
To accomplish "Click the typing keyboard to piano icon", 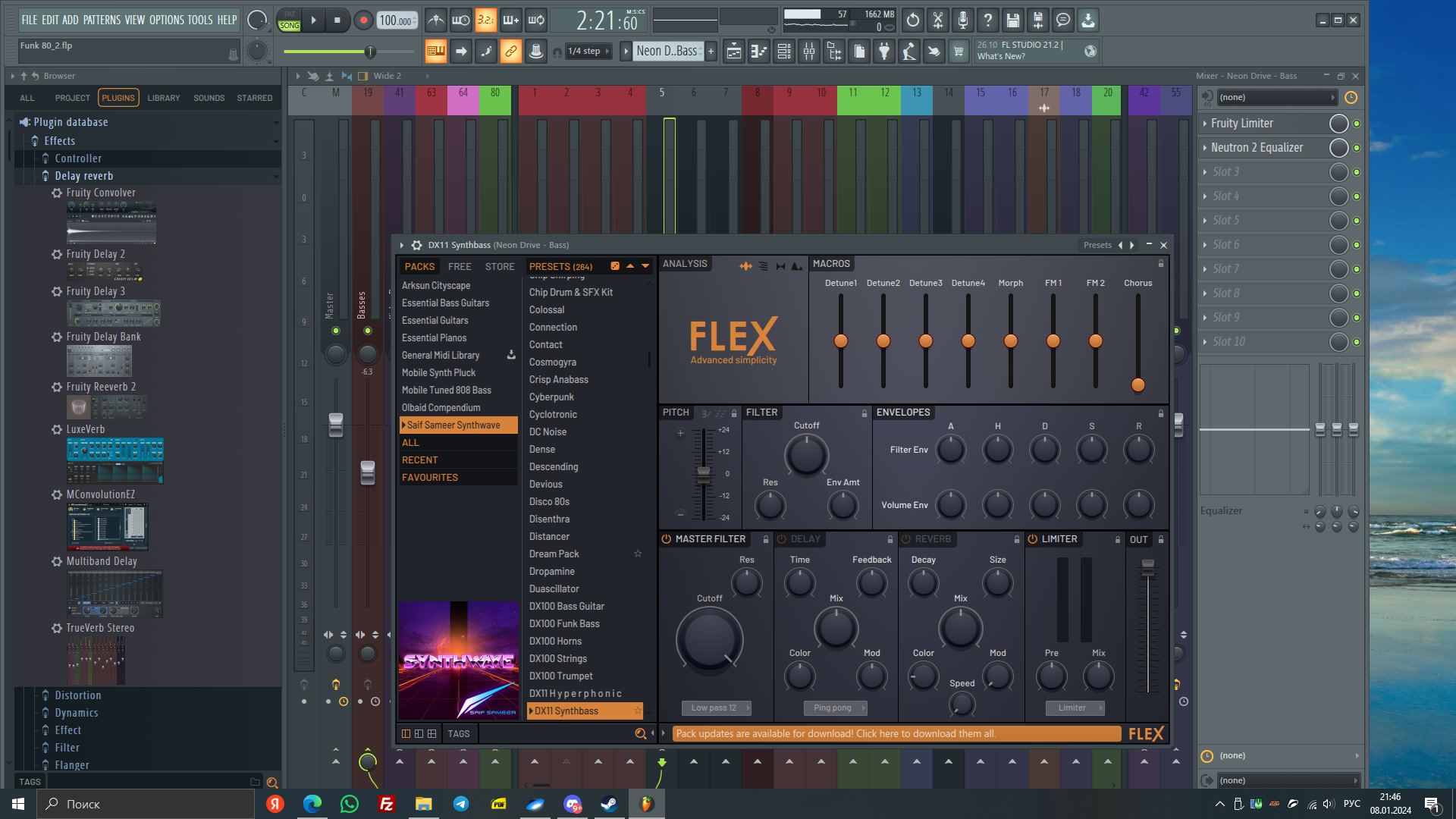I will [x=435, y=52].
